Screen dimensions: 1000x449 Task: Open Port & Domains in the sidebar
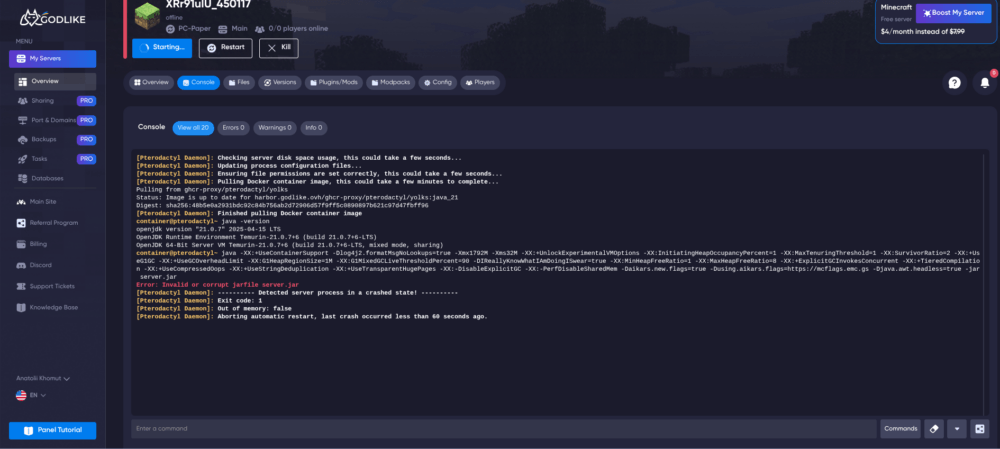pyautogui.click(x=54, y=120)
